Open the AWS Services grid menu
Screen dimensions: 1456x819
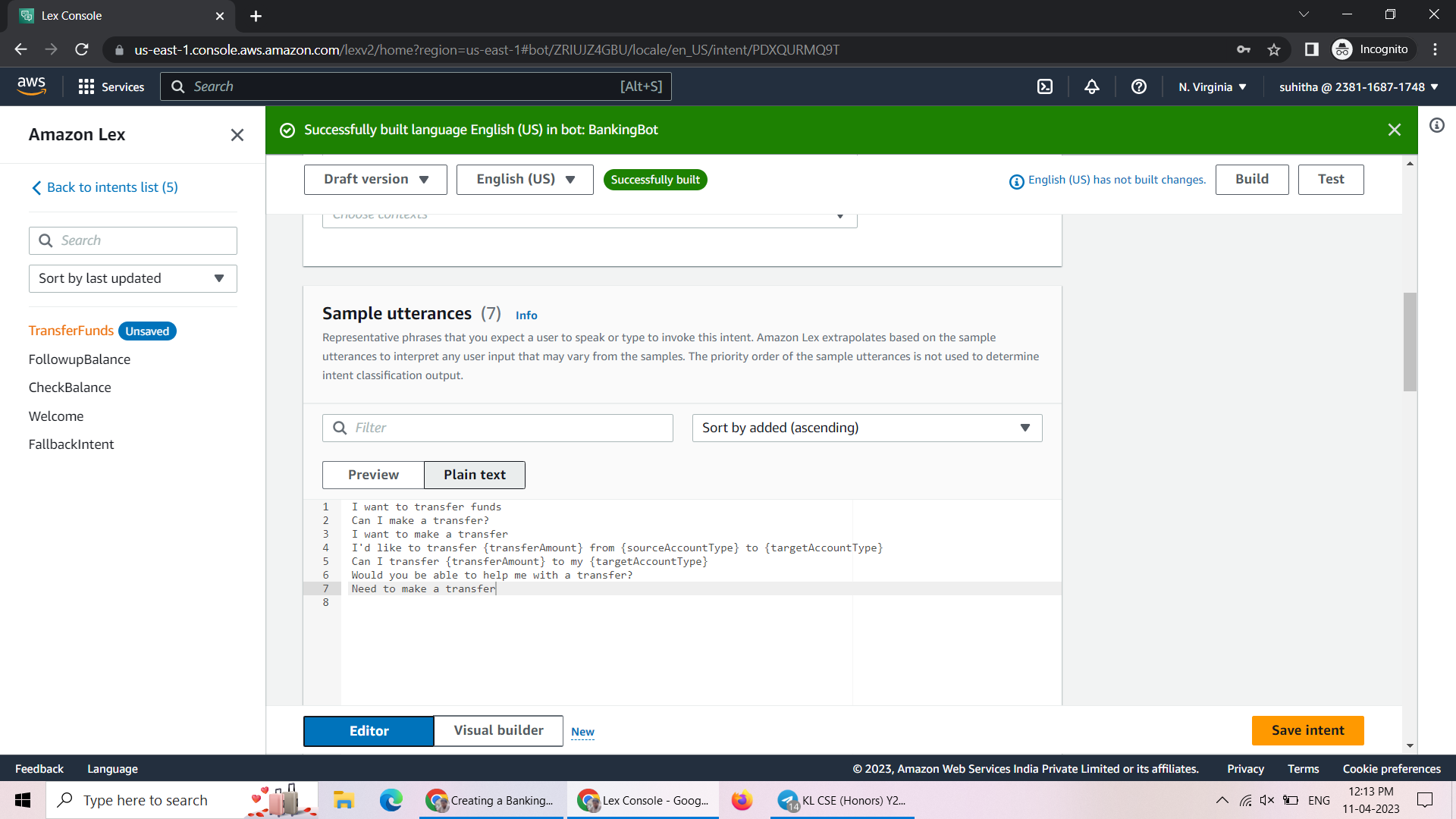[x=86, y=86]
